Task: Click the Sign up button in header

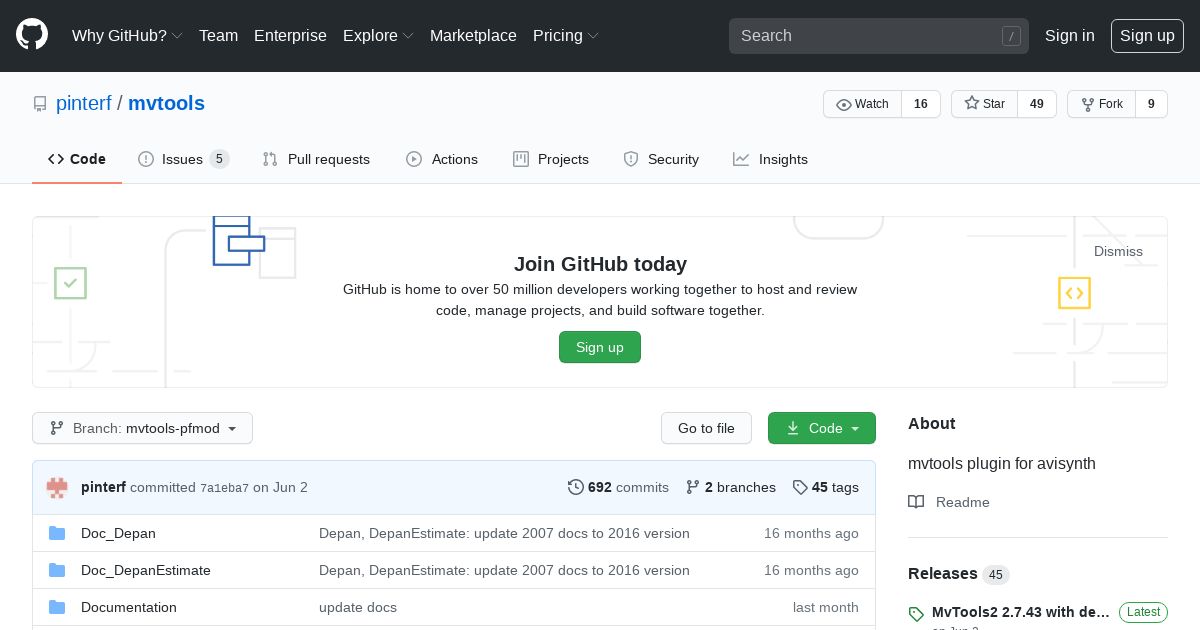Action: tap(1147, 35)
